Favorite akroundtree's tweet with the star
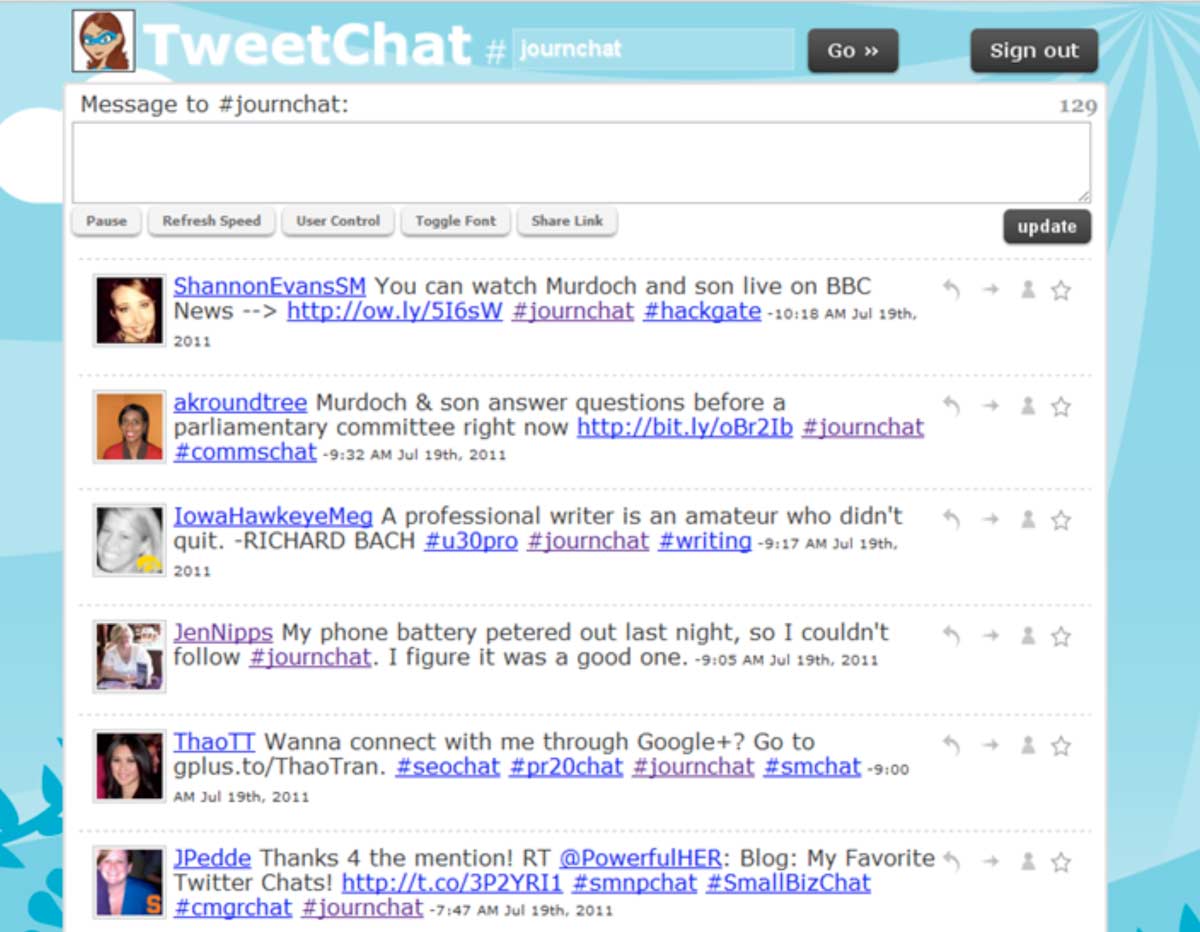Viewport: 1200px width, 932px height. pyautogui.click(x=1061, y=406)
